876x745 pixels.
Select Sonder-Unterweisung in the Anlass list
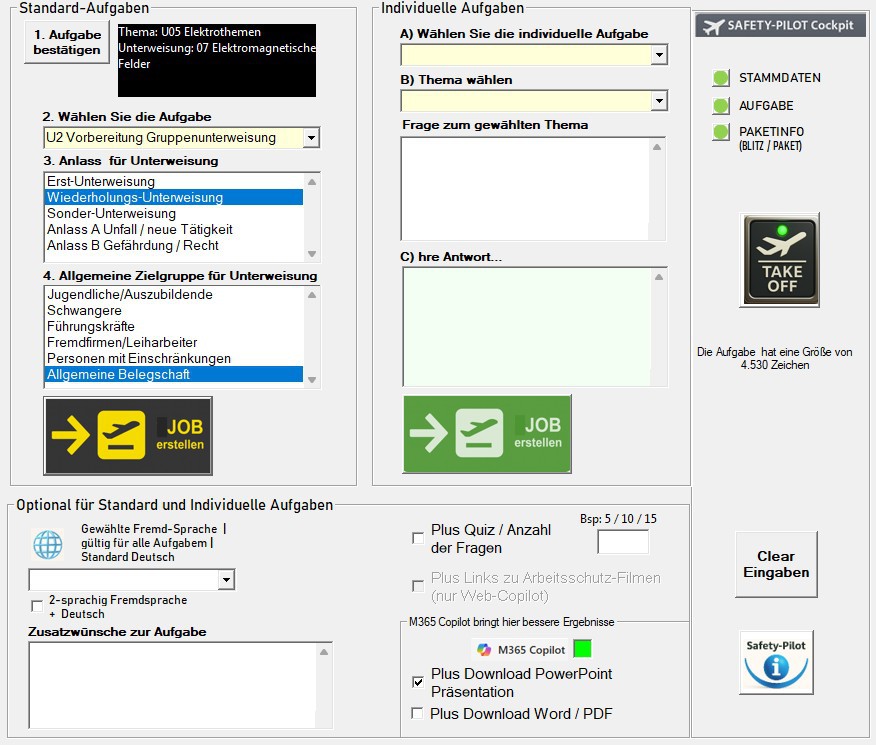[x=111, y=213]
